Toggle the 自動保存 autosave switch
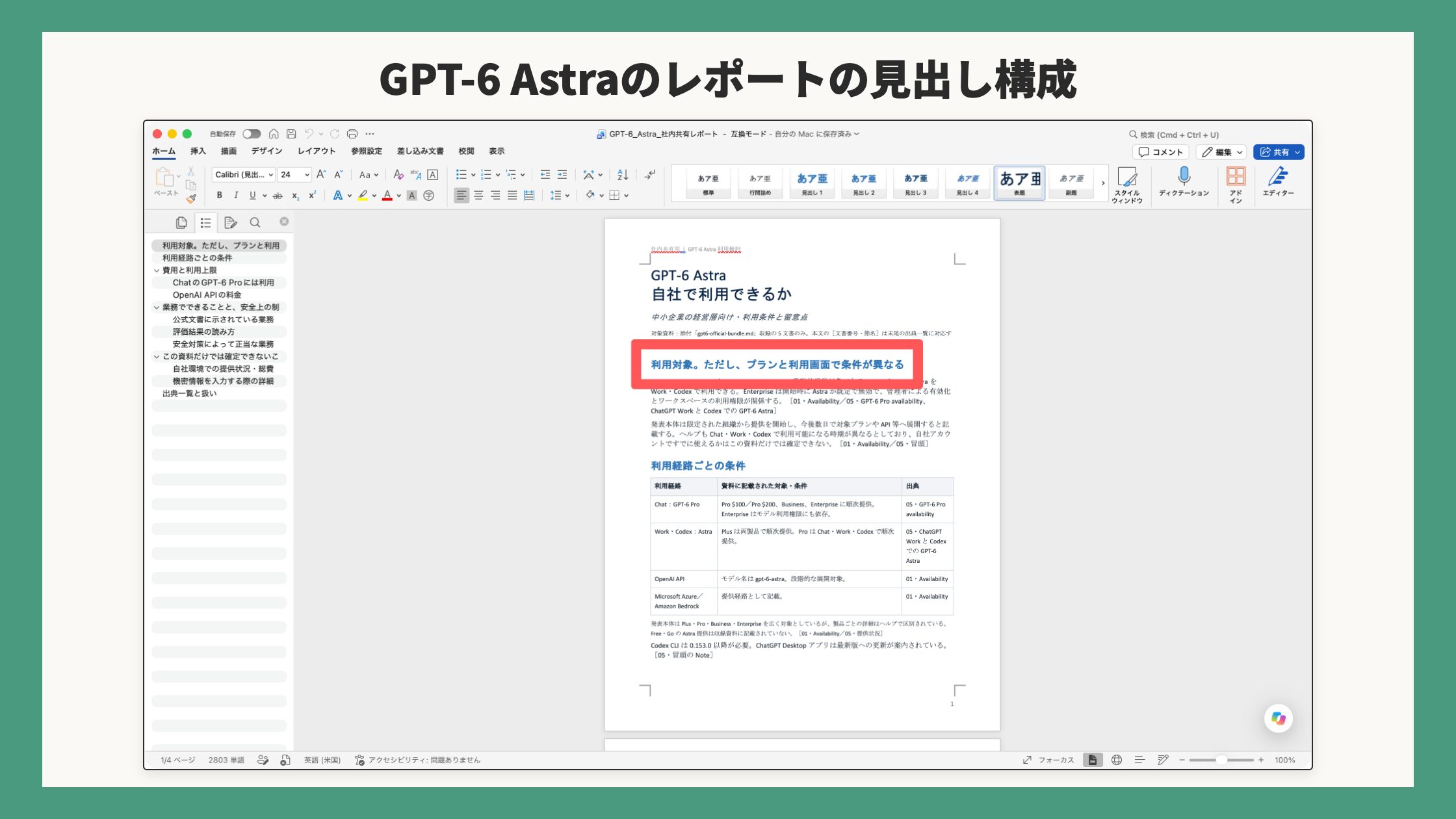Screen dimensions: 1456x819 pyautogui.click(x=252, y=134)
